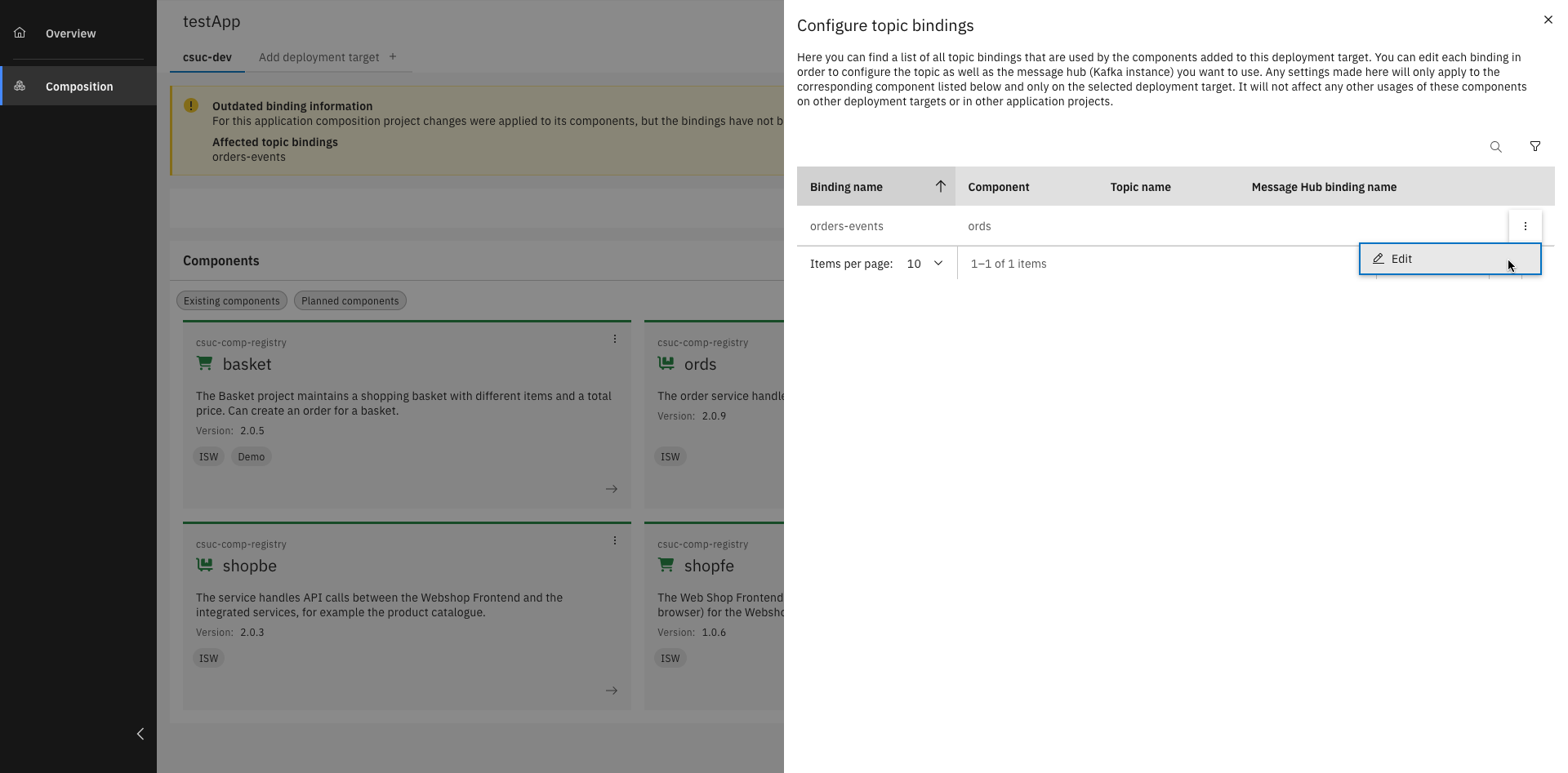Open the Overview home icon in sidebar
Viewport: 1568px width, 773px height.
[x=20, y=33]
